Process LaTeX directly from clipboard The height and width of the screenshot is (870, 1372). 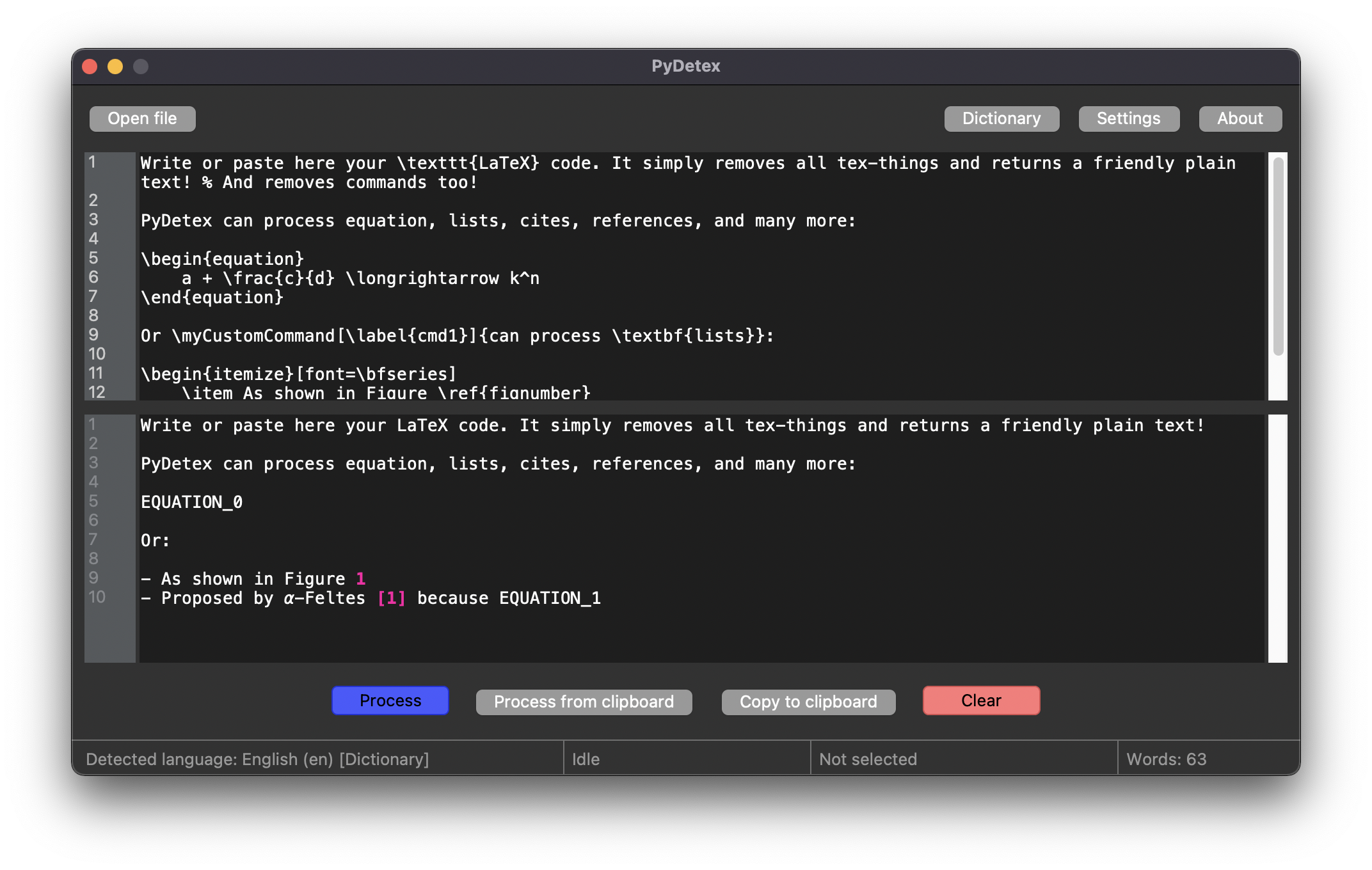click(x=583, y=700)
